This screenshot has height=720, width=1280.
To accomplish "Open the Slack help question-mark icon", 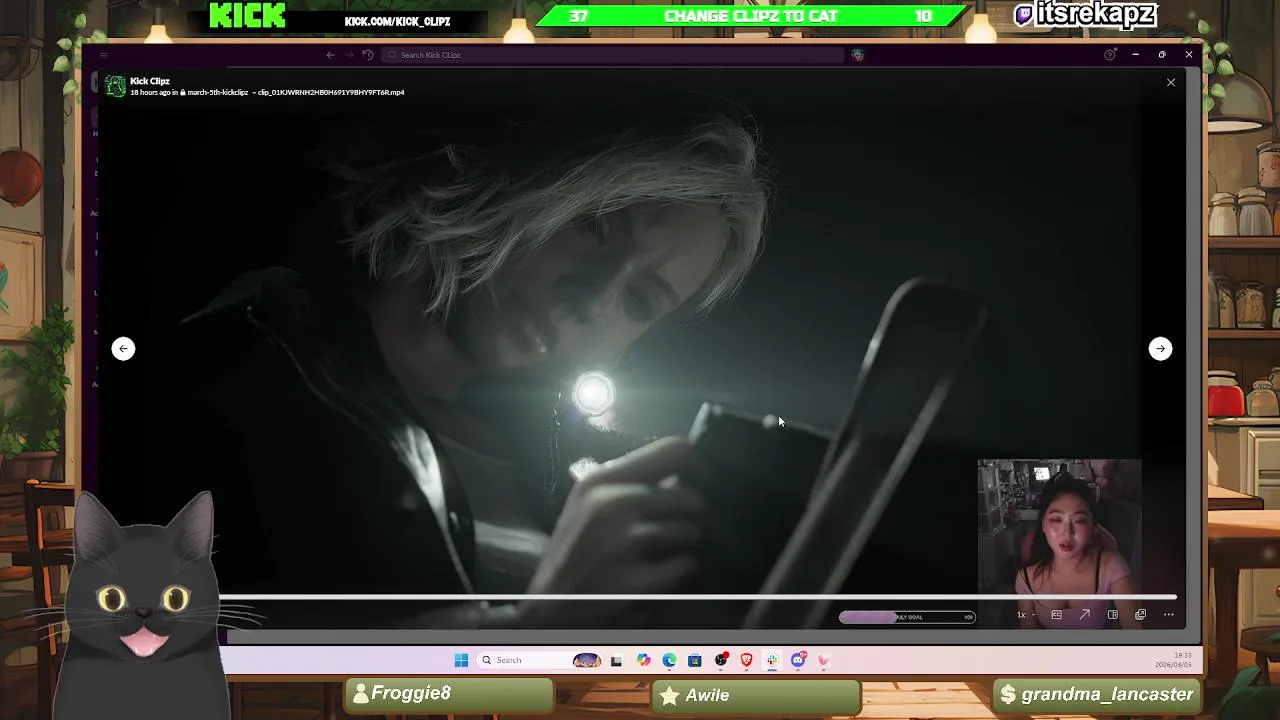I will [x=1109, y=55].
